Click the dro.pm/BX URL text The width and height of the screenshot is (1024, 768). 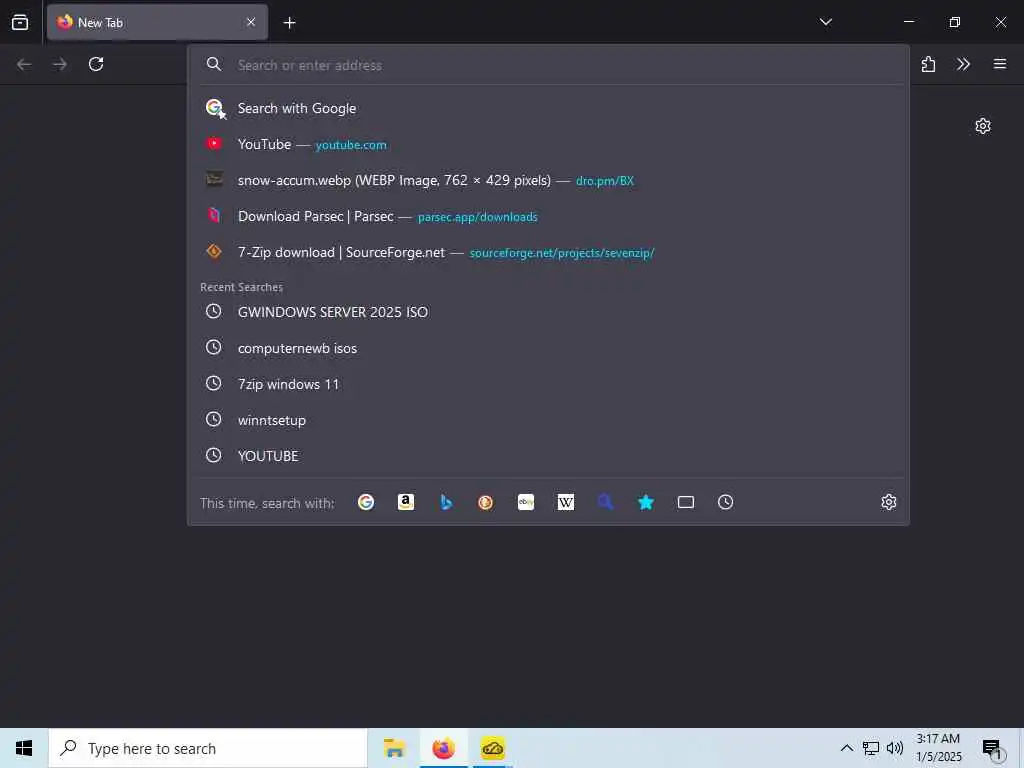[605, 181]
